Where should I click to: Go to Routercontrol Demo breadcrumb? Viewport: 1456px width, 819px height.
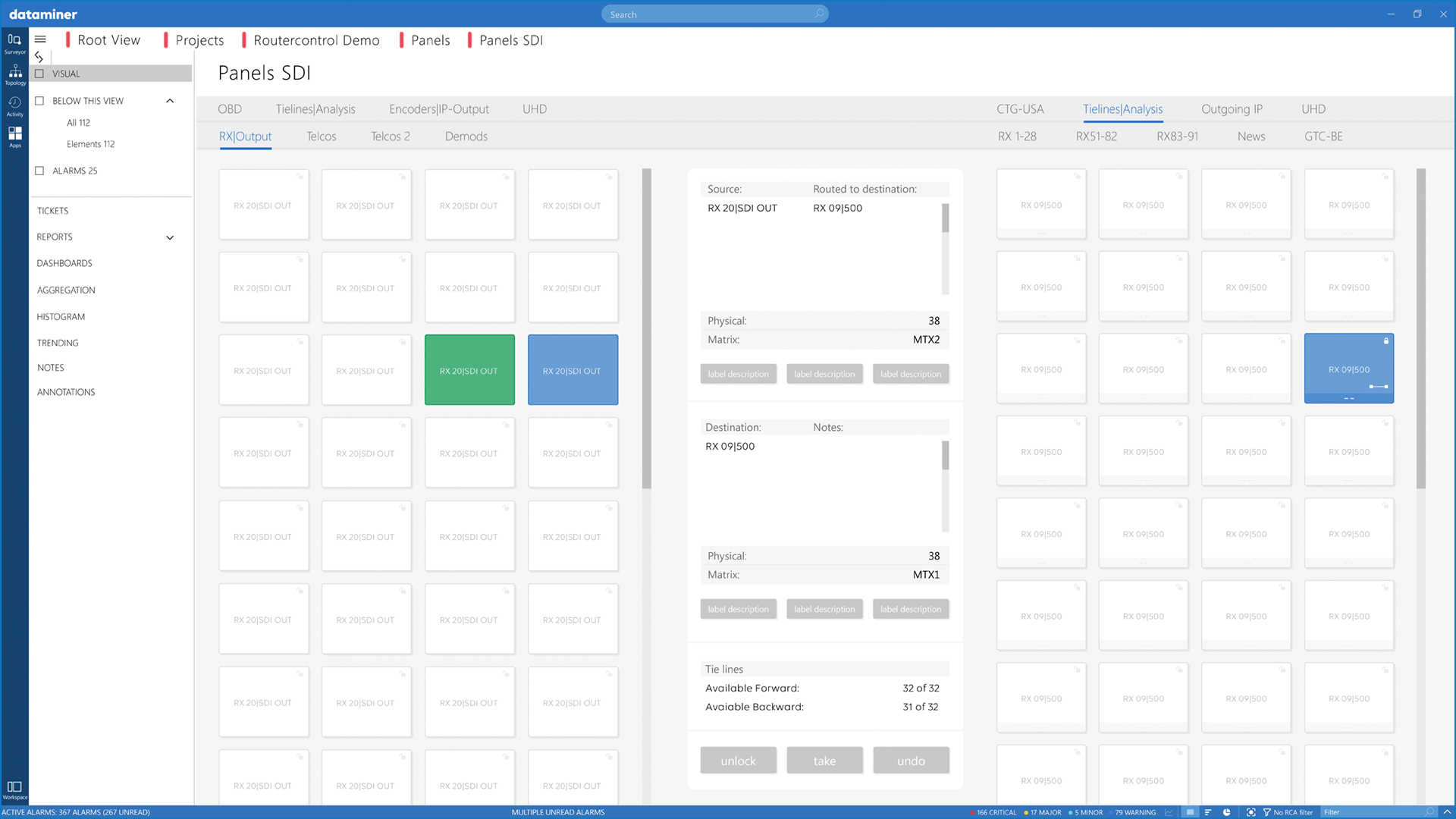point(316,40)
